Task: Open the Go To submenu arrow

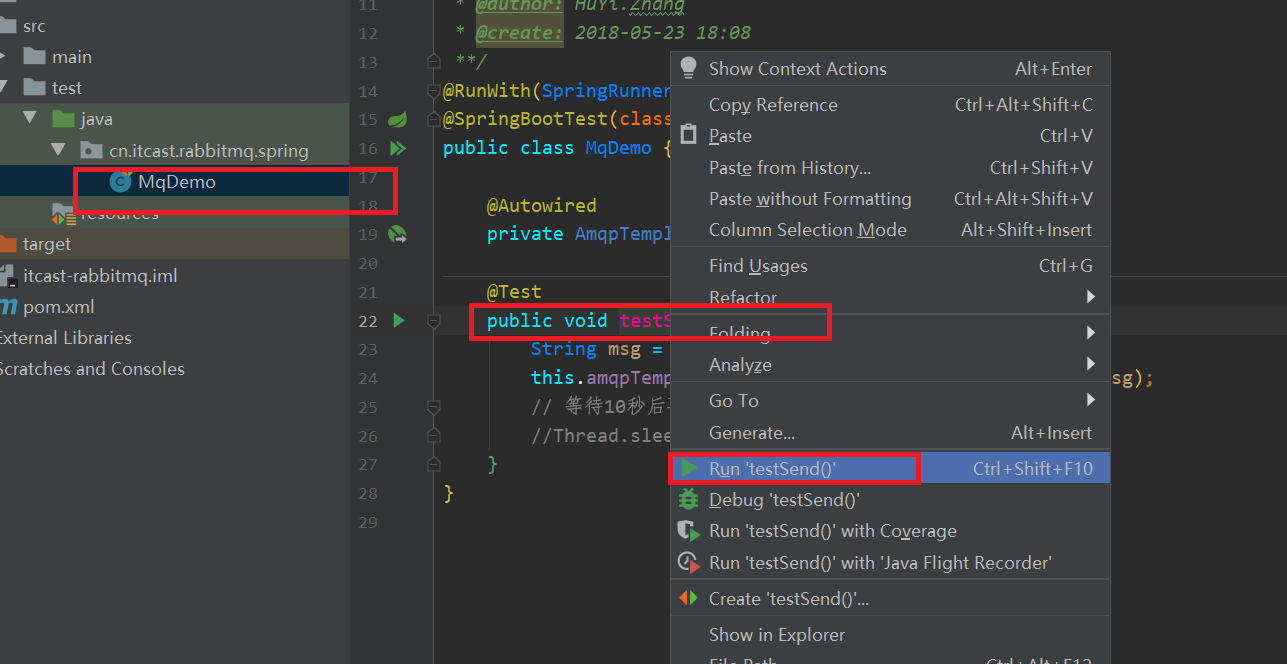Action: tap(1090, 400)
